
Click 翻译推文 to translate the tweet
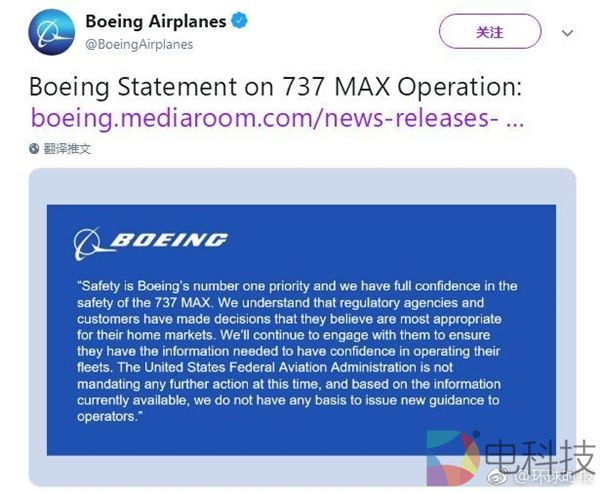coord(68,148)
